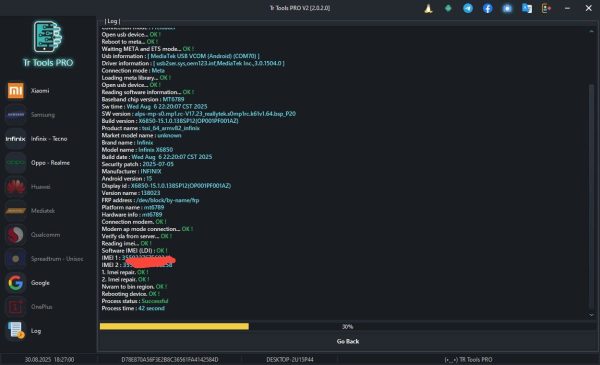Click the yellow bell icon in title bar

pyautogui.click(x=428, y=8)
